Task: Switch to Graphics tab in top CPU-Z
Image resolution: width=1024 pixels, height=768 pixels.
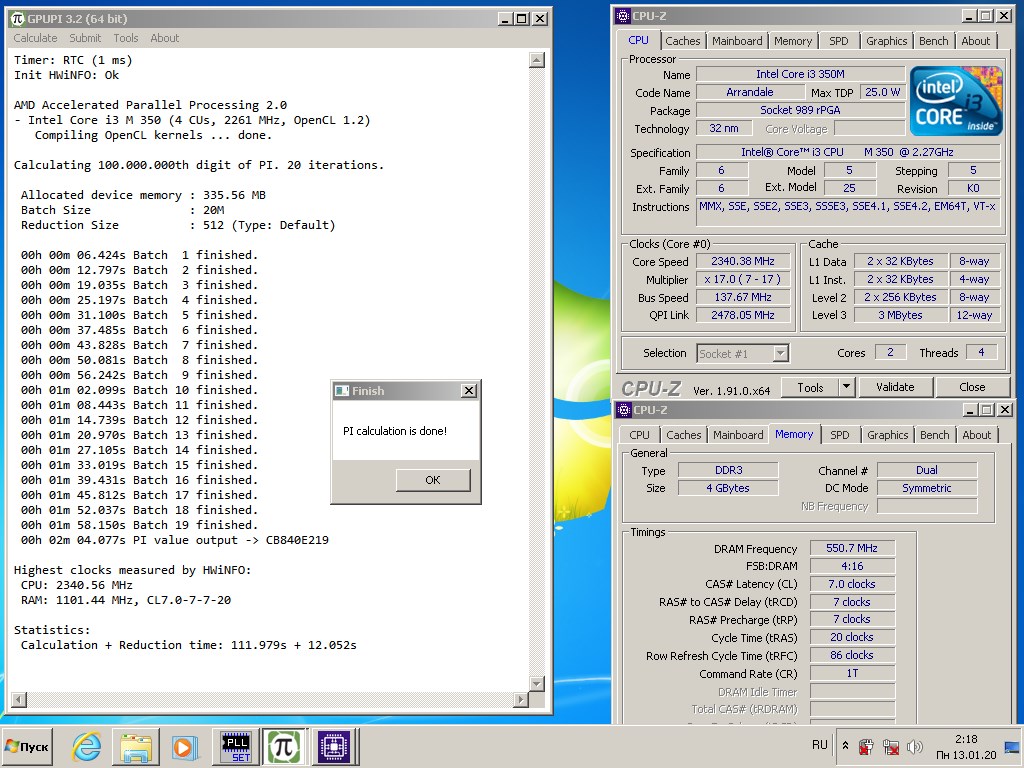Action: tap(886, 40)
